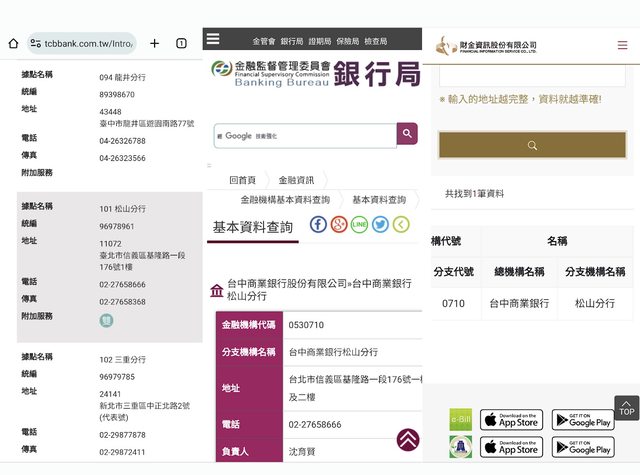Share the page via Facebook icon
The image size is (640, 475).
coord(318,224)
